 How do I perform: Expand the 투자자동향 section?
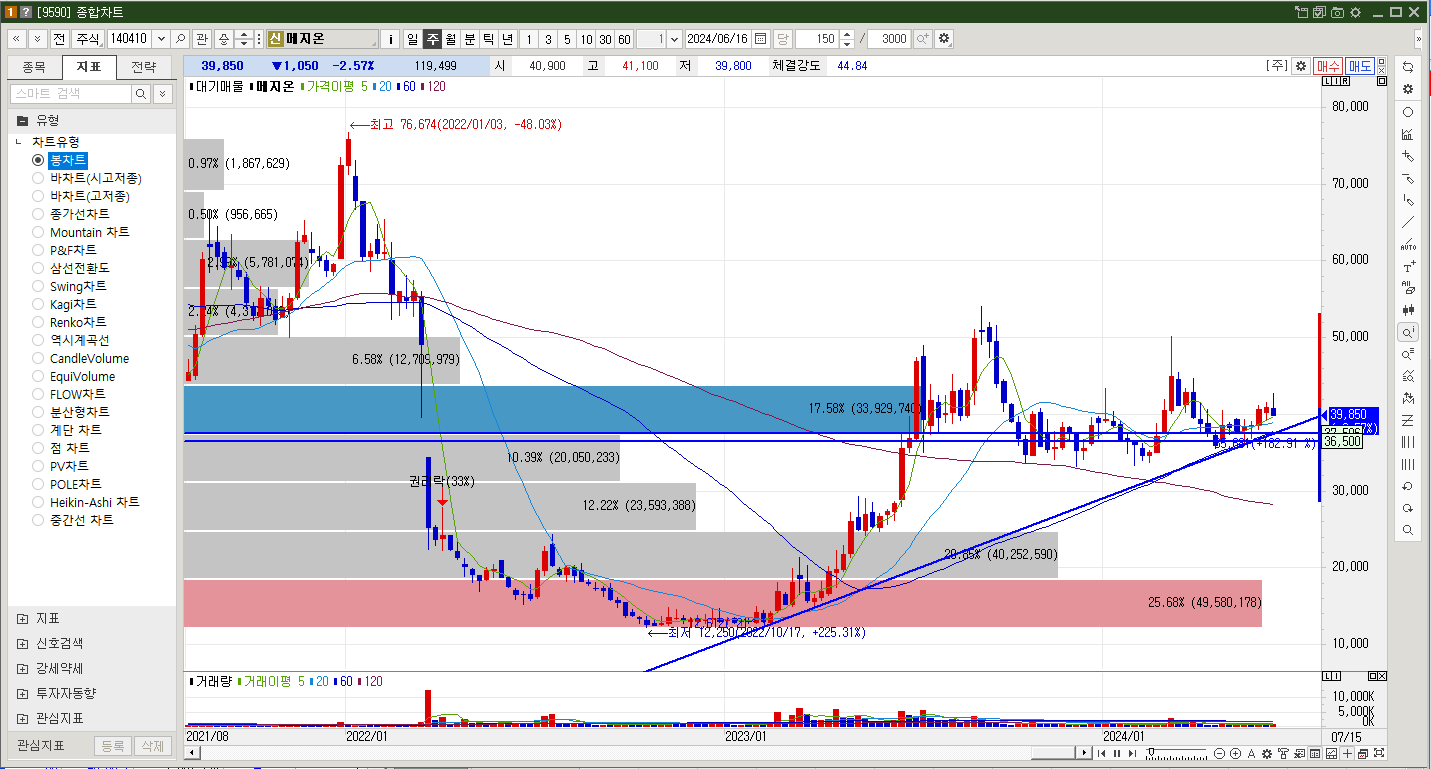pos(22,693)
